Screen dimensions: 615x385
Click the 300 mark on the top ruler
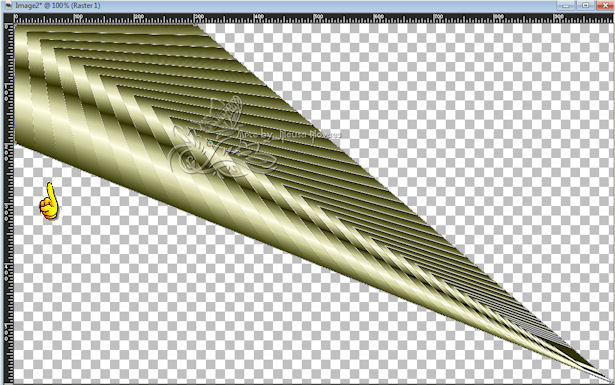tap(198, 17)
